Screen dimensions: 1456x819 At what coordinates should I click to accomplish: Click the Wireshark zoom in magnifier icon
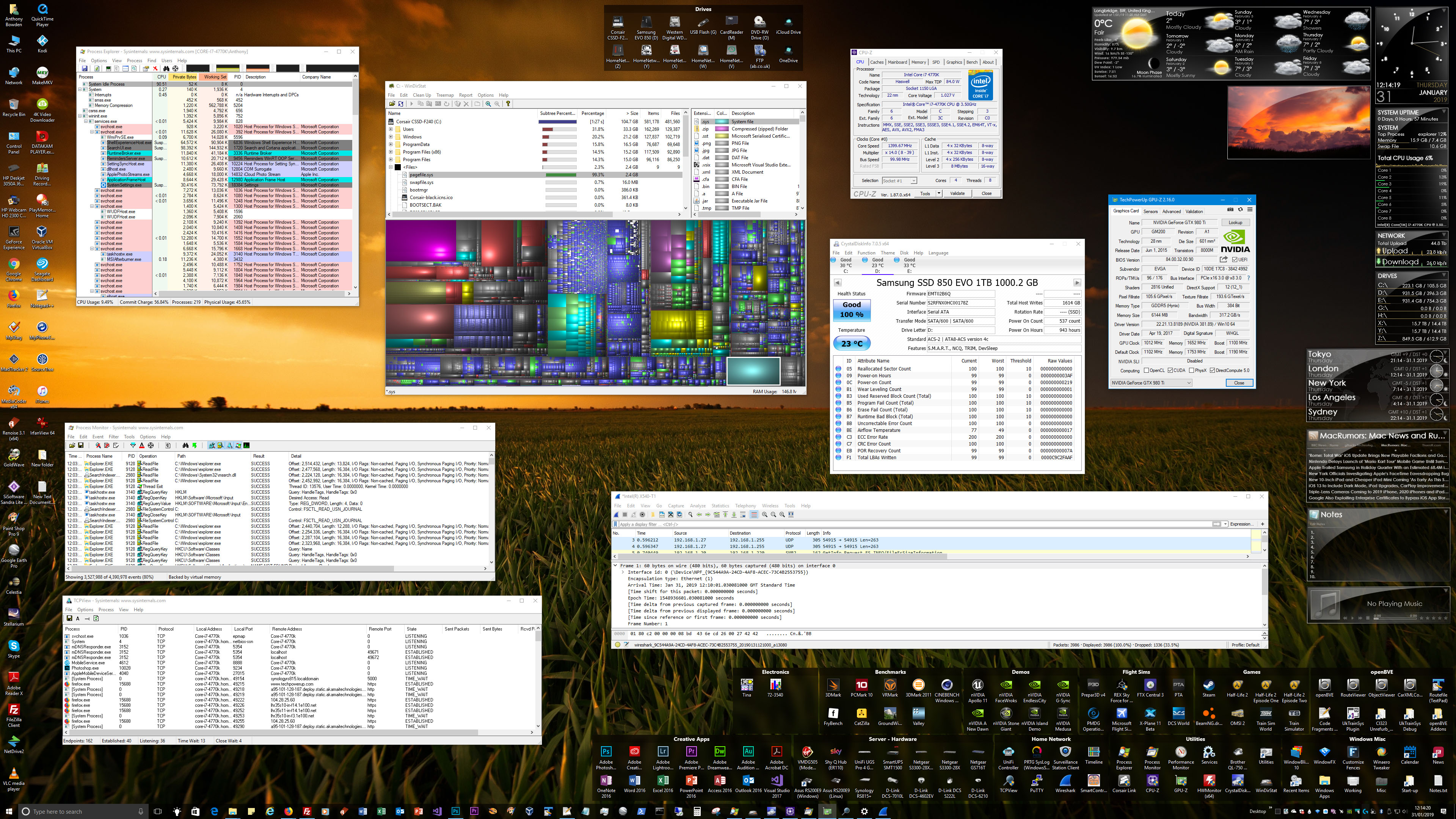(x=765, y=515)
